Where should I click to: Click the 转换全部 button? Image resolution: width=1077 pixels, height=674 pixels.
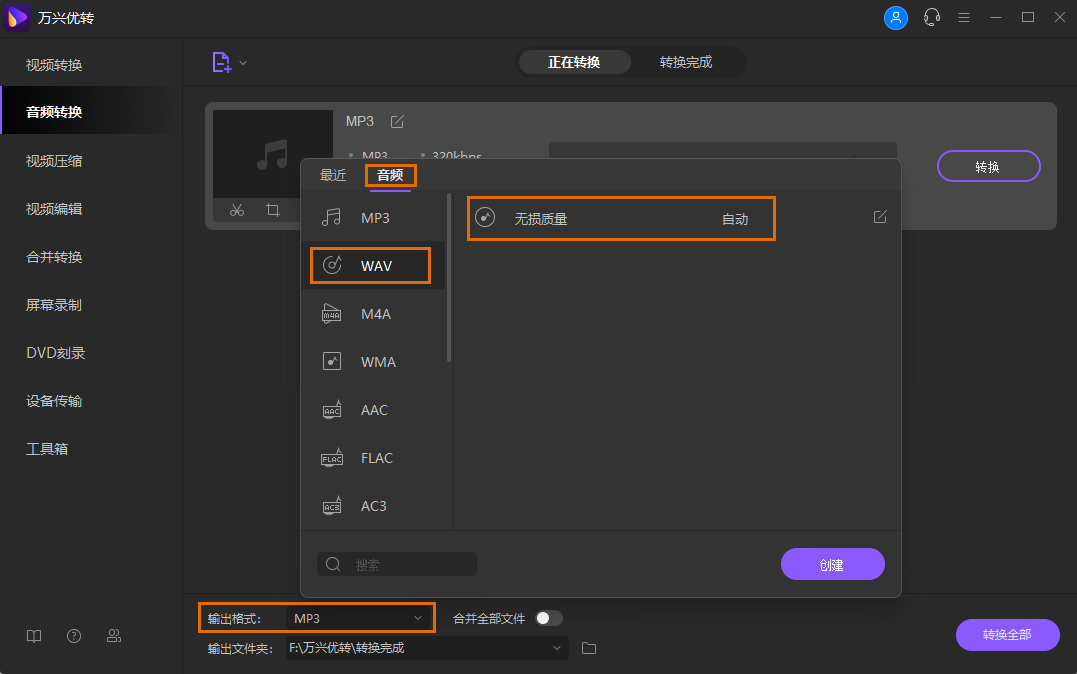pyautogui.click(x=1007, y=635)
